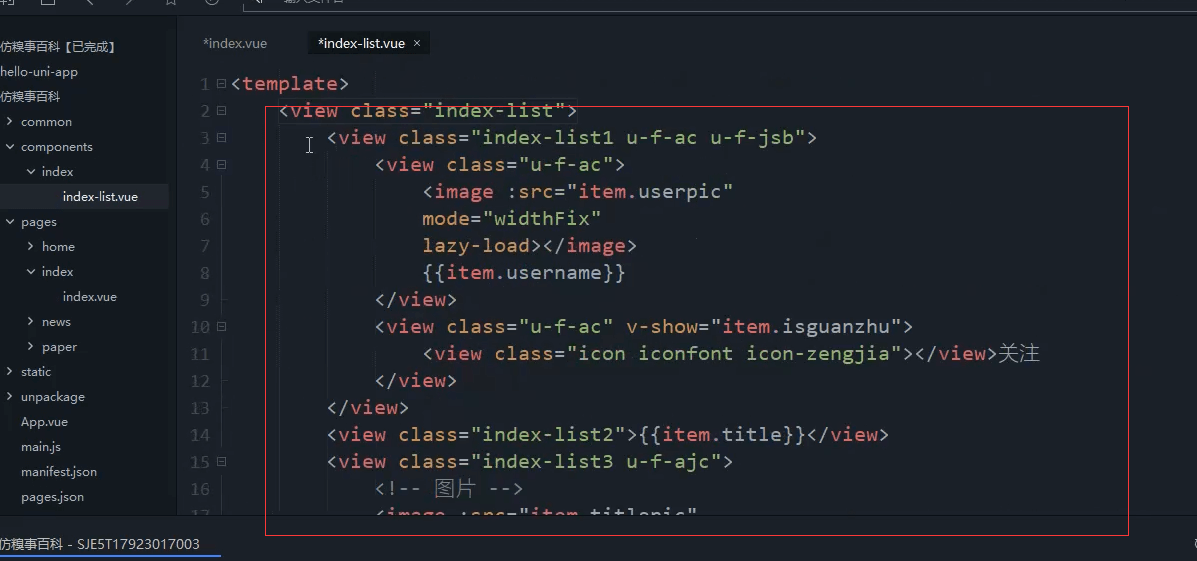Select the news folder label
Screen dimensions: 1197x561
point(56,321)
